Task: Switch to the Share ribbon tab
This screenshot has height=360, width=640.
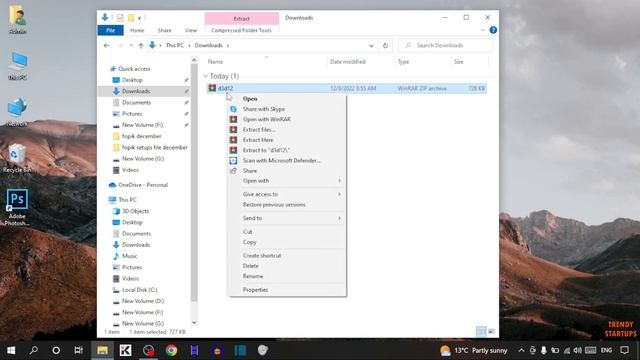Action: pos(164,30)
